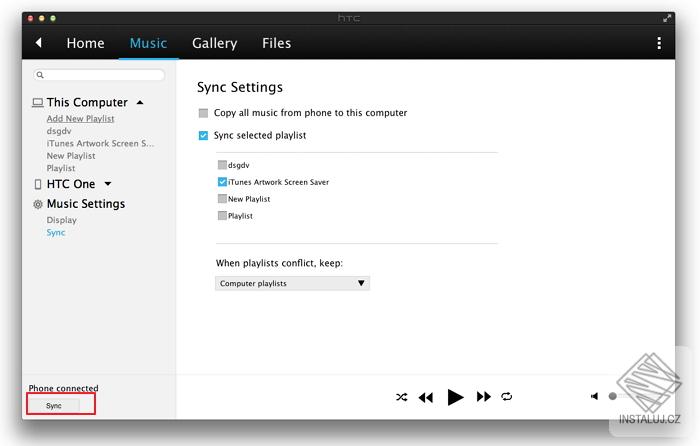This screenshot has height=446, width=700.
Task: Click the search magnifier icon
Action: tap(40, 75)
